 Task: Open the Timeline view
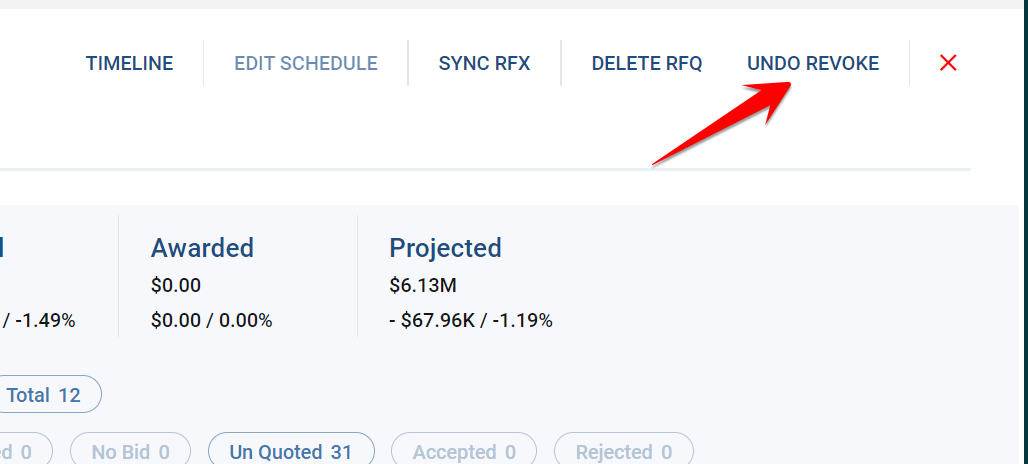pos(129,64)
